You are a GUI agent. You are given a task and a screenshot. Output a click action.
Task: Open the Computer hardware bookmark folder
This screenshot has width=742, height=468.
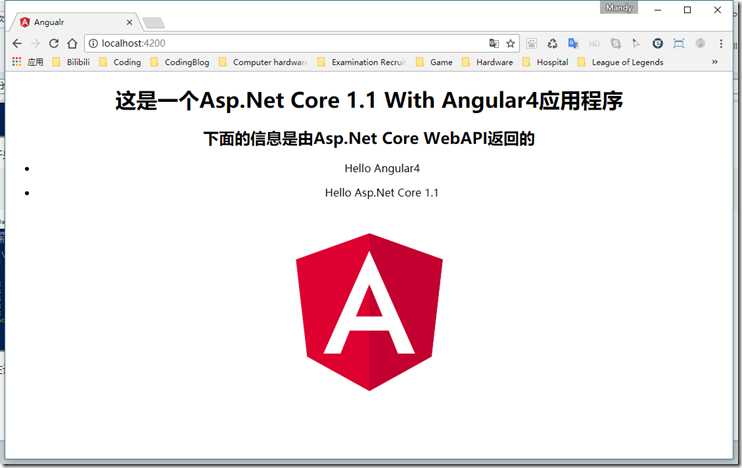263,62
